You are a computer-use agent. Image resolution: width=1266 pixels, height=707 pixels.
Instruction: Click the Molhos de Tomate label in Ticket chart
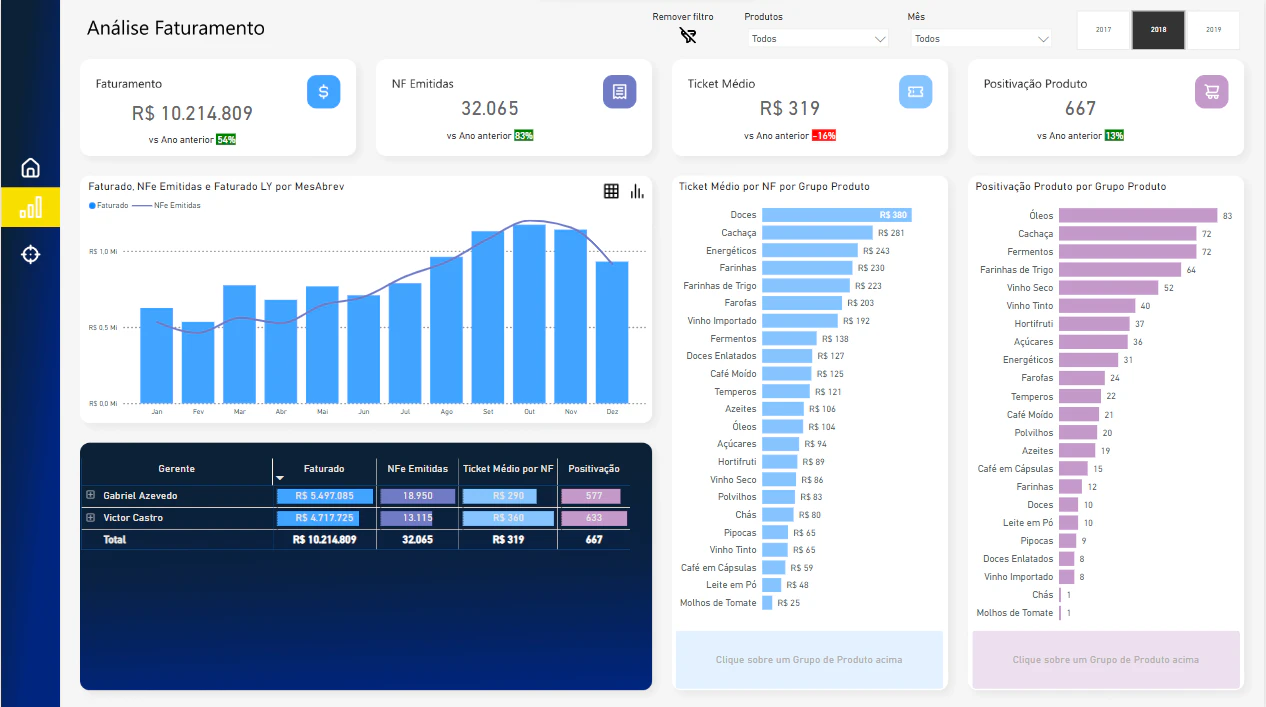(x=718, y=603)
